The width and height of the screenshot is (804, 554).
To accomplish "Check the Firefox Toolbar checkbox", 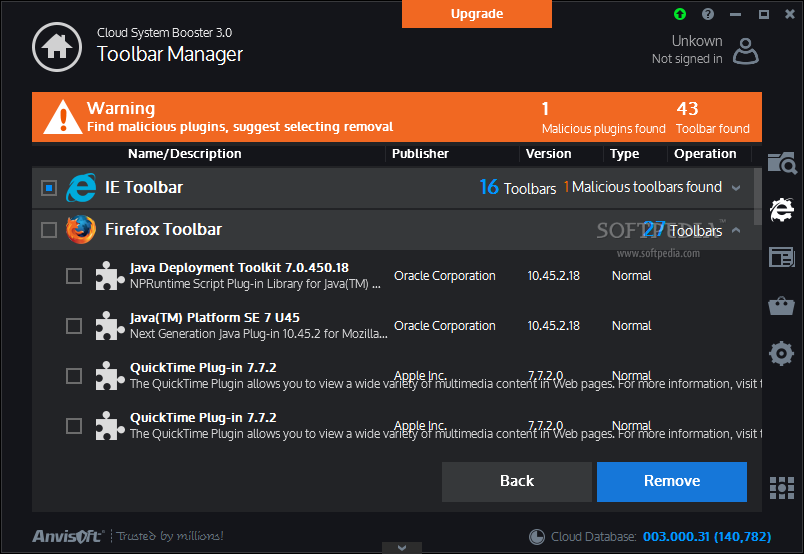I will (49, 230).
